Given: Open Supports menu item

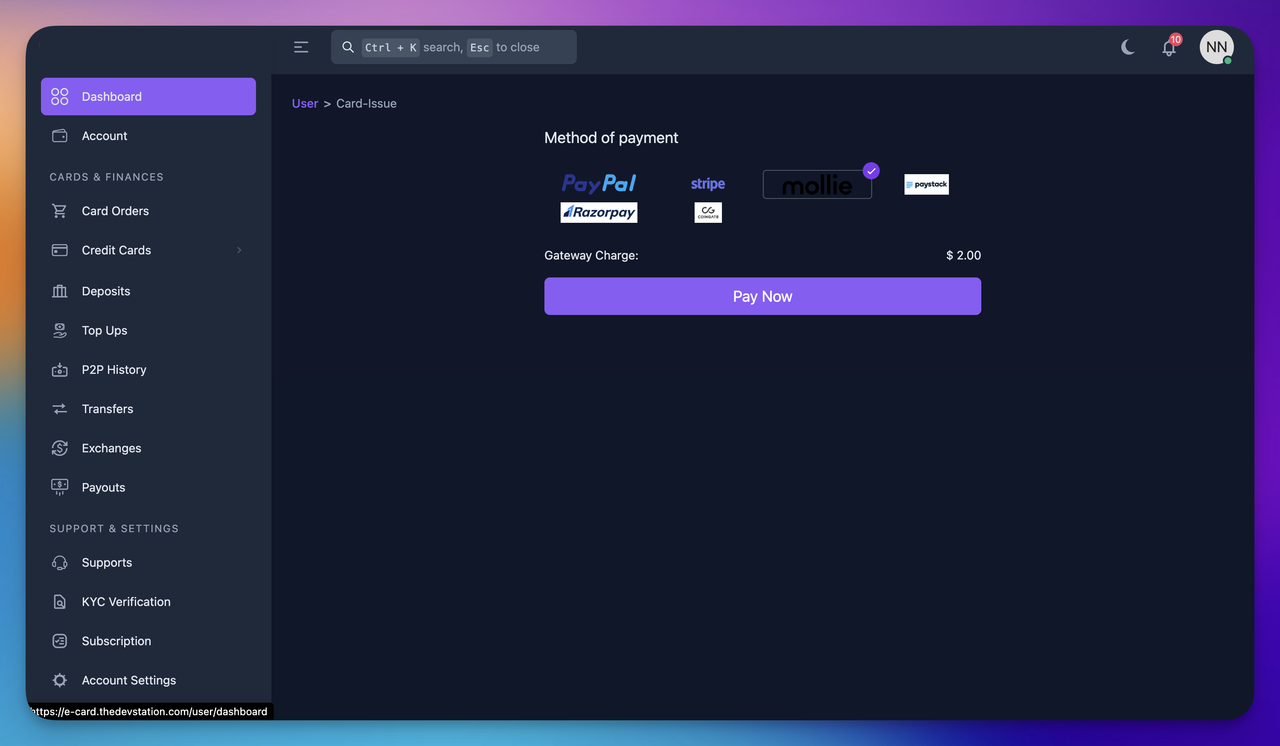Looking at the screenshot, I should pos(148,563).
